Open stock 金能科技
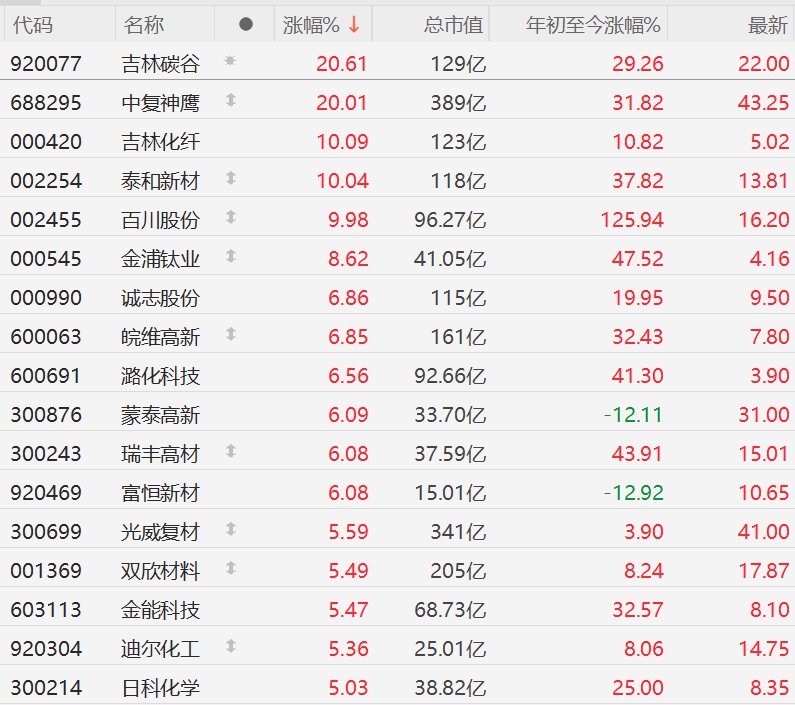 [160, 611]
